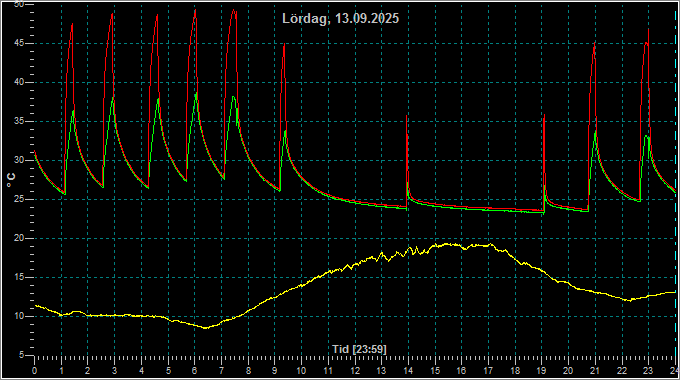The height and width of the screenshot is (380, 680).
Task: Click the y-axis value label '10'
Action: [19, 316]
